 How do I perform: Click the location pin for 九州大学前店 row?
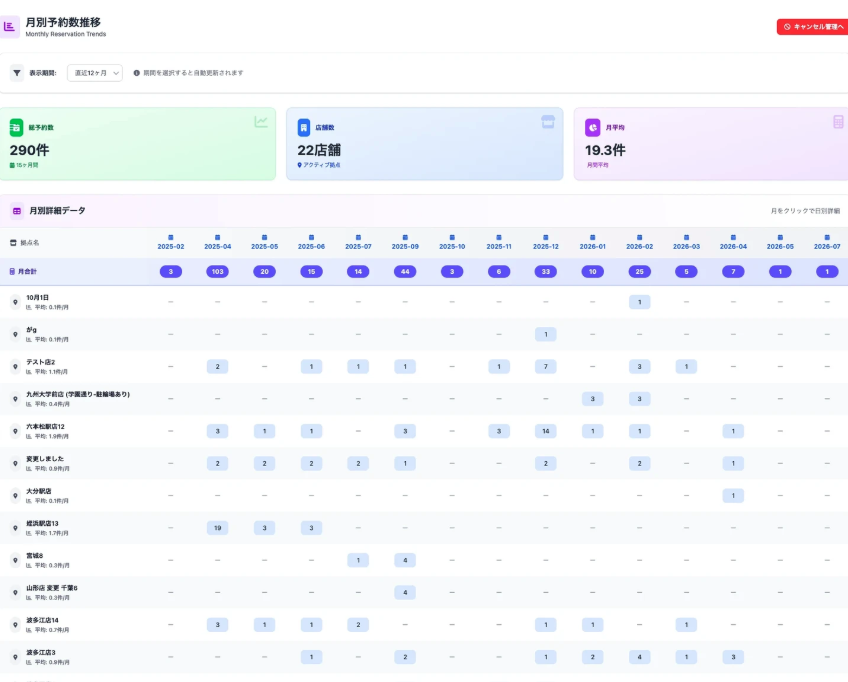pos(15,399)
